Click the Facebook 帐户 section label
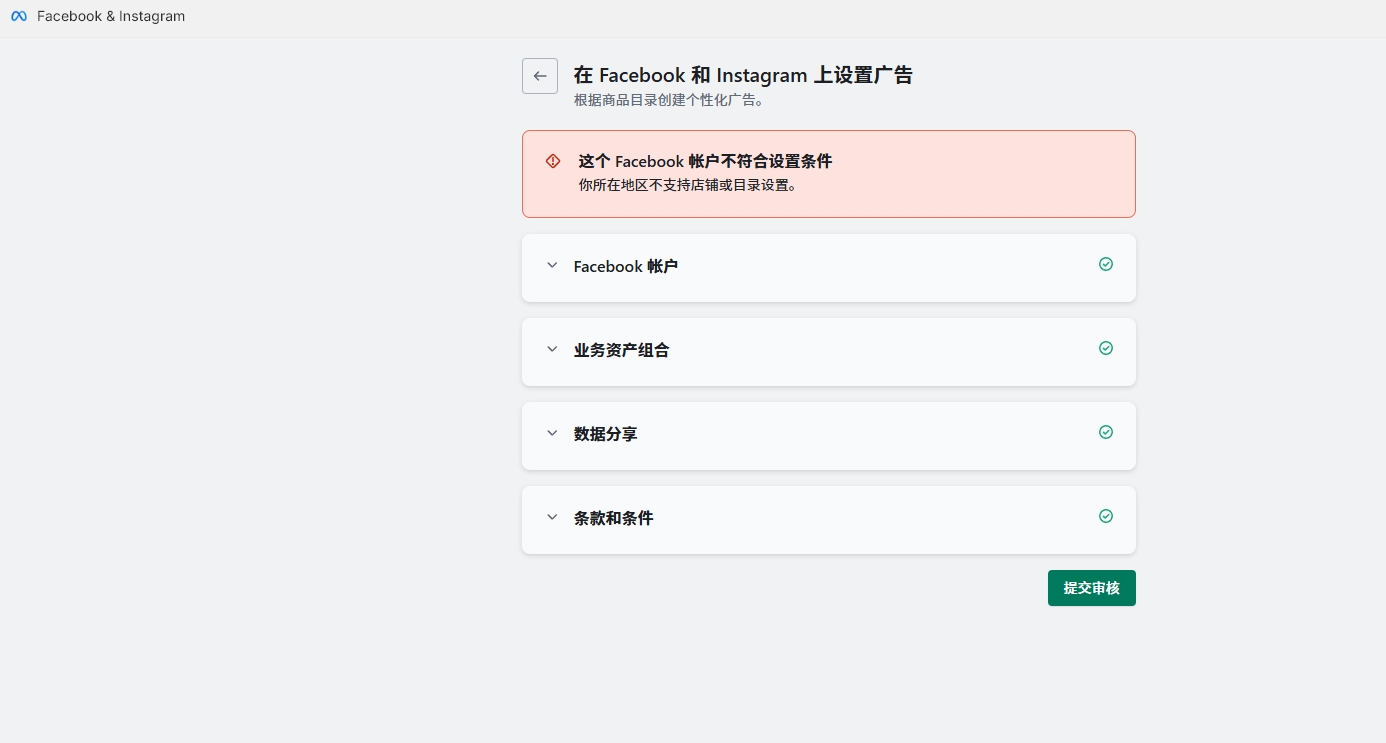 (626, 267)
